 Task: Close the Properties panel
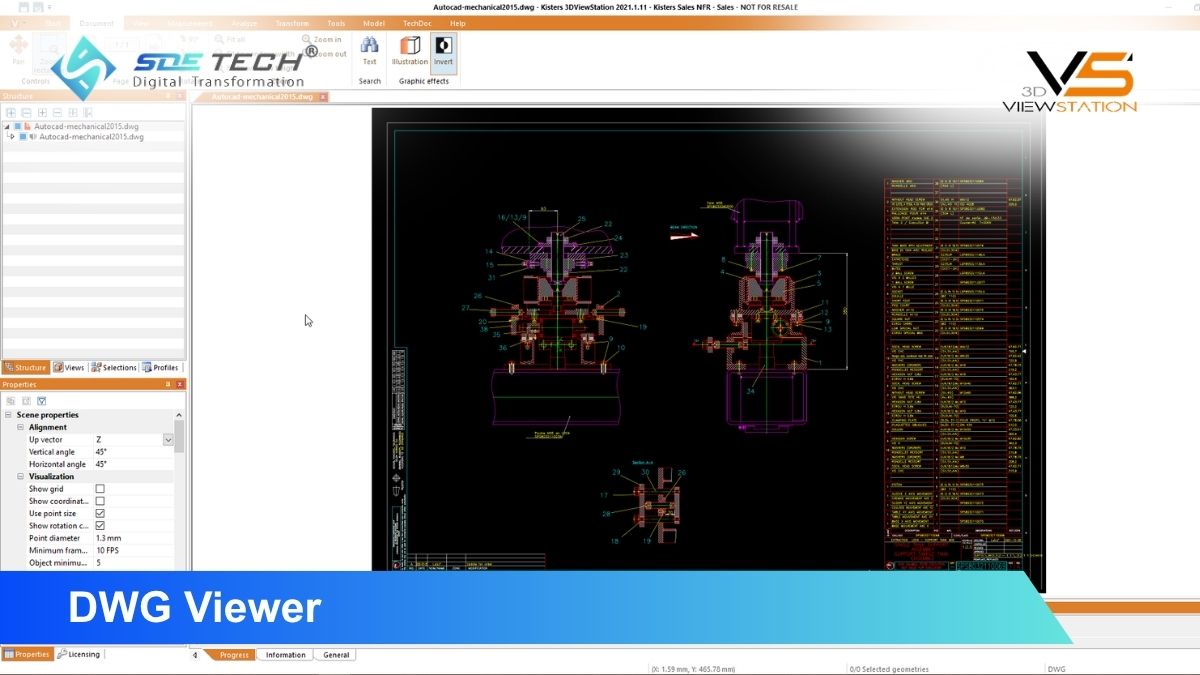tap(180, 384)
